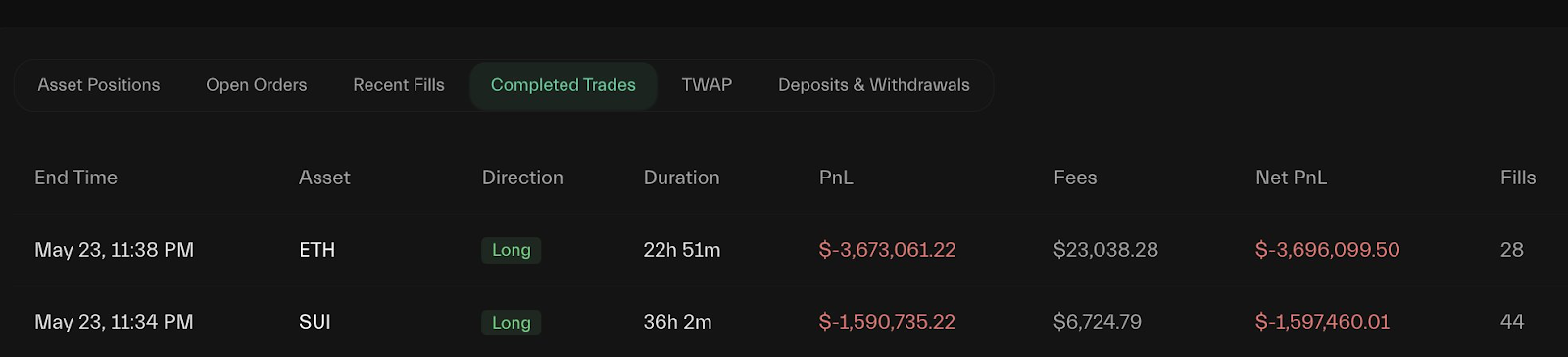Image resolution: width=1568 pixels, height=357 pixels.
Task: Select the ETH asset name
Action: (317, 250)
